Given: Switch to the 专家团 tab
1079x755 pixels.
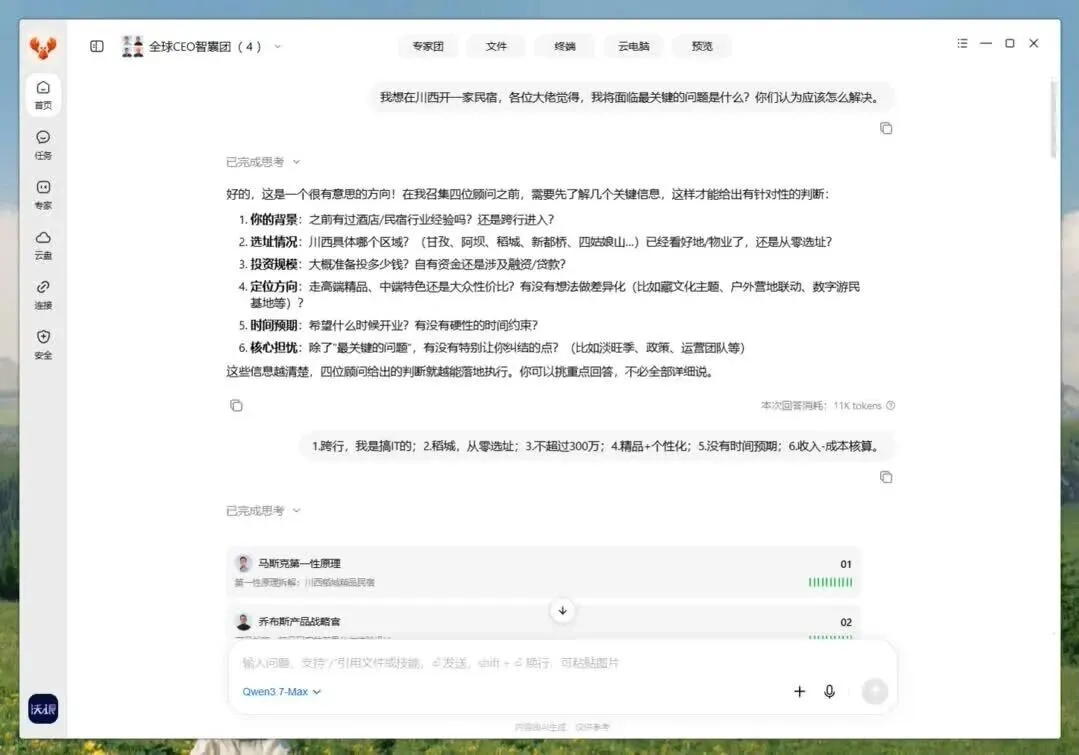Looking at the screenshot, I should pyautogui.click(x=427, y=46).
